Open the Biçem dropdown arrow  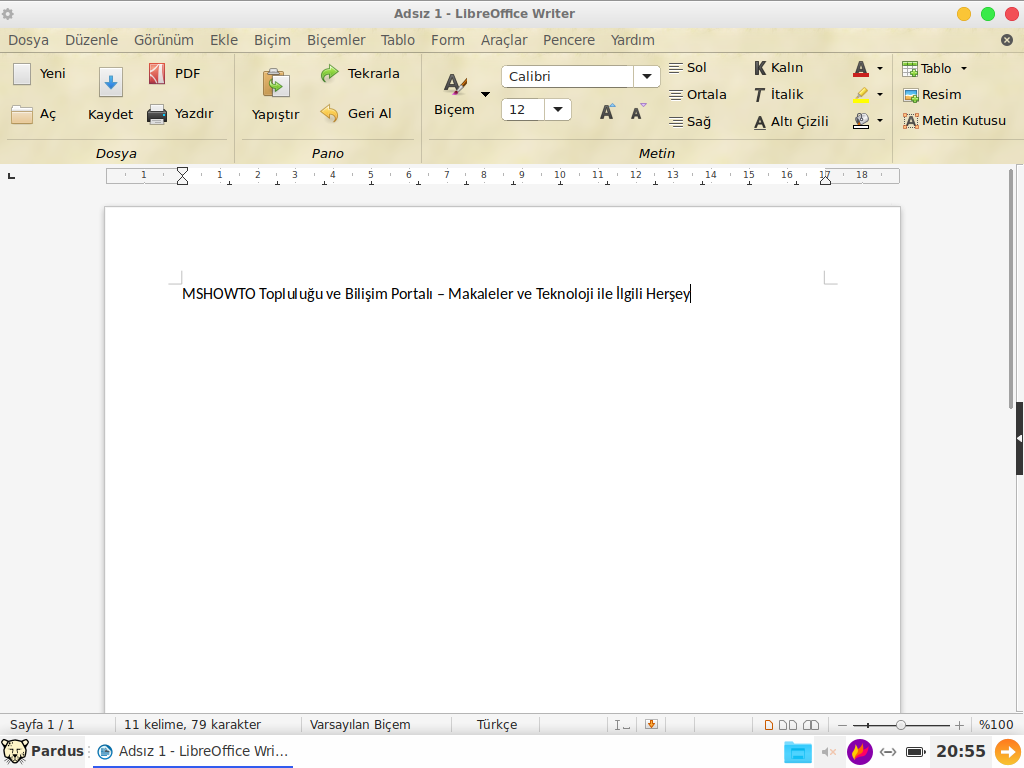point(485,95)
